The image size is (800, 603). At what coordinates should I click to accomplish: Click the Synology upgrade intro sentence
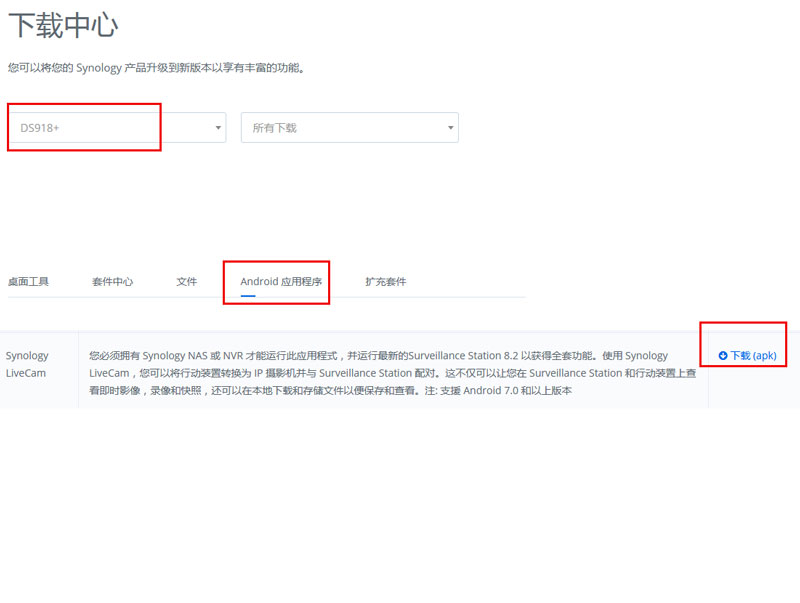tap(157, 68)
